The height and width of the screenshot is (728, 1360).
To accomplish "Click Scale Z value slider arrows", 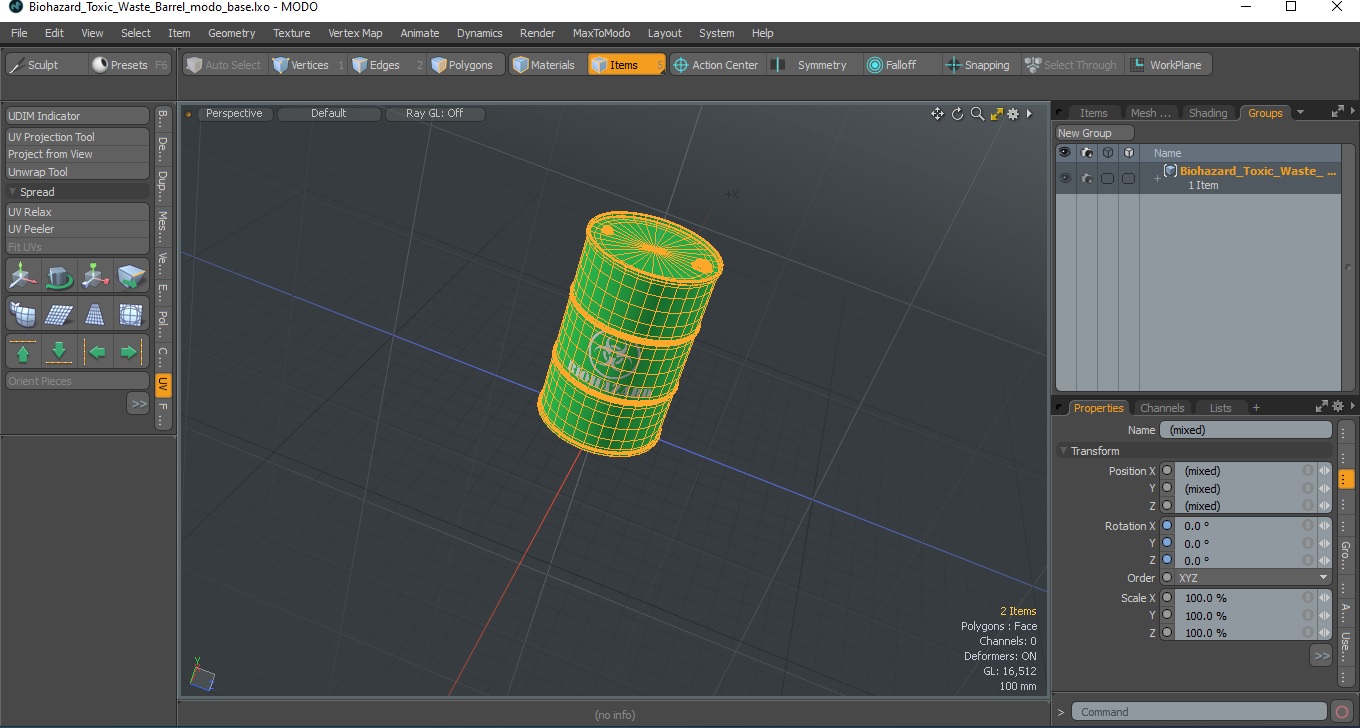I will point(1324,633).
